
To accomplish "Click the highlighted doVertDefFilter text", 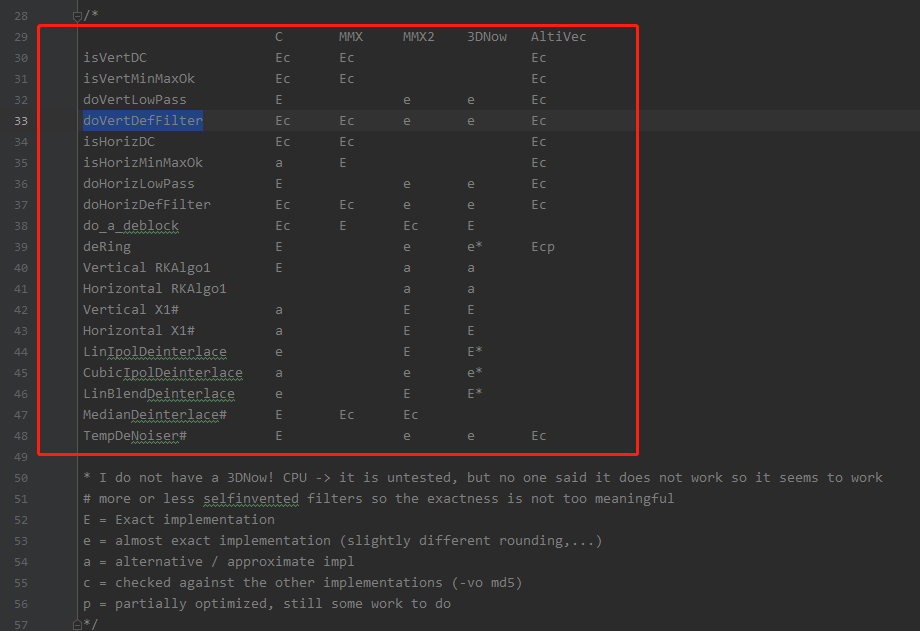I will 143,121.
